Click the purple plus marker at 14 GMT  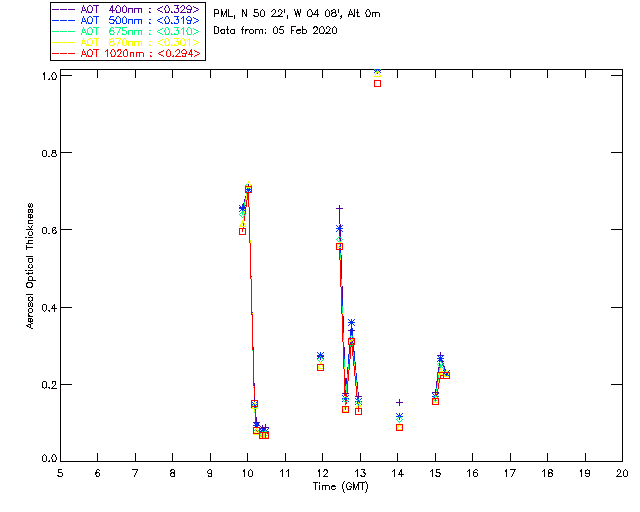coord(400,403)
